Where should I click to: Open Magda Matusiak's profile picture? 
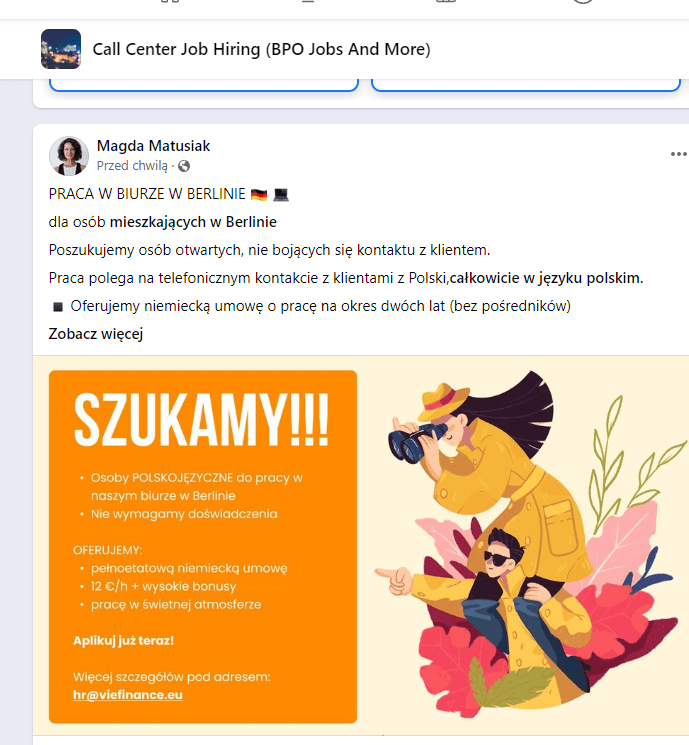click(69, 156)
